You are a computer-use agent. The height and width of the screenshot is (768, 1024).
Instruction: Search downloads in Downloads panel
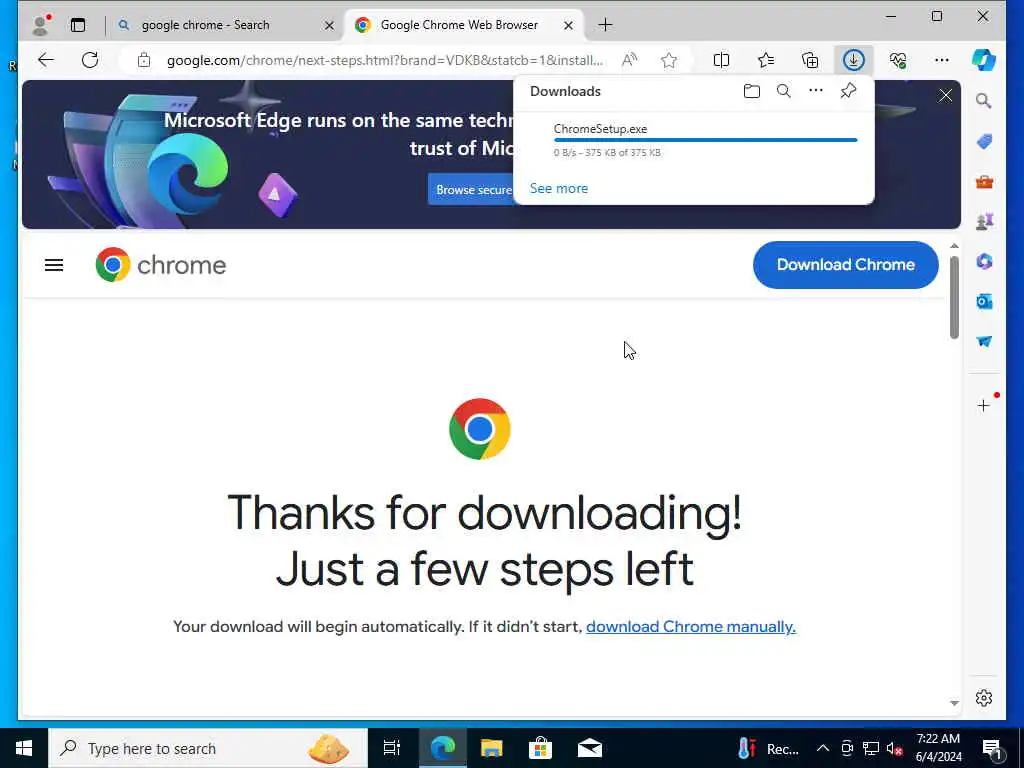[784, 91]
